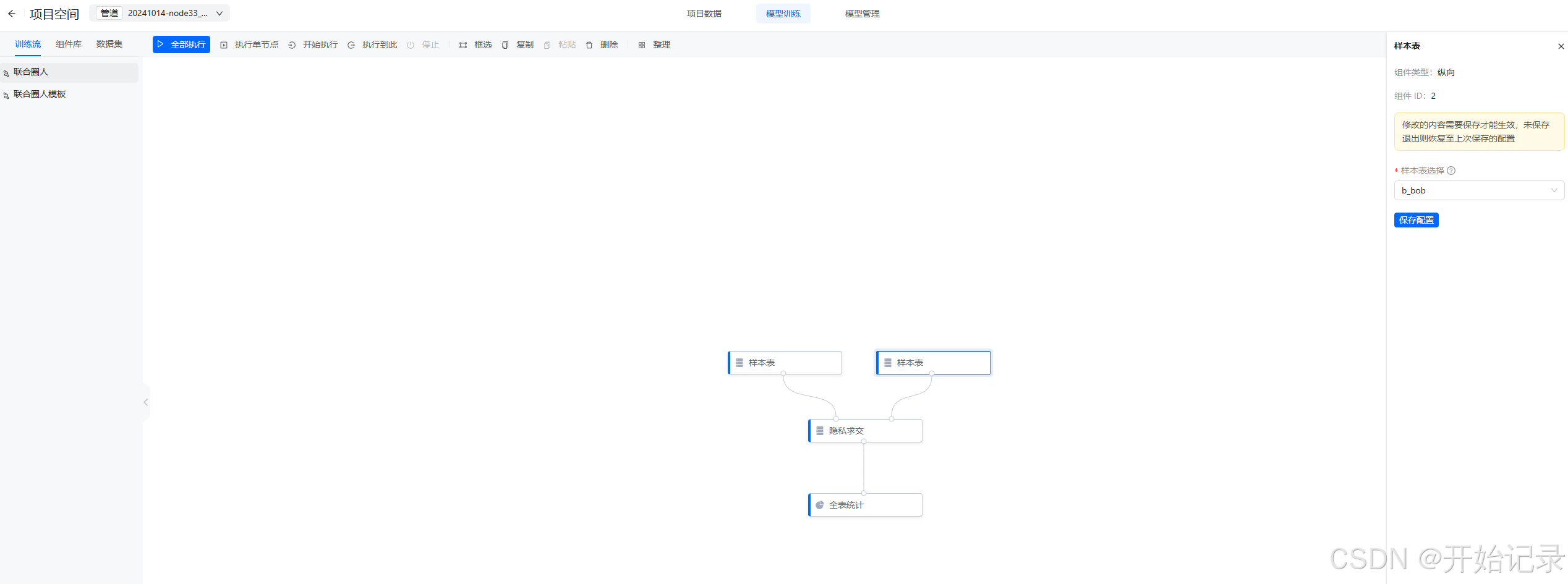Screen dimensions: 1568x584
Task: 切换到「数据集」标签页
Action: tap(109, 44)
